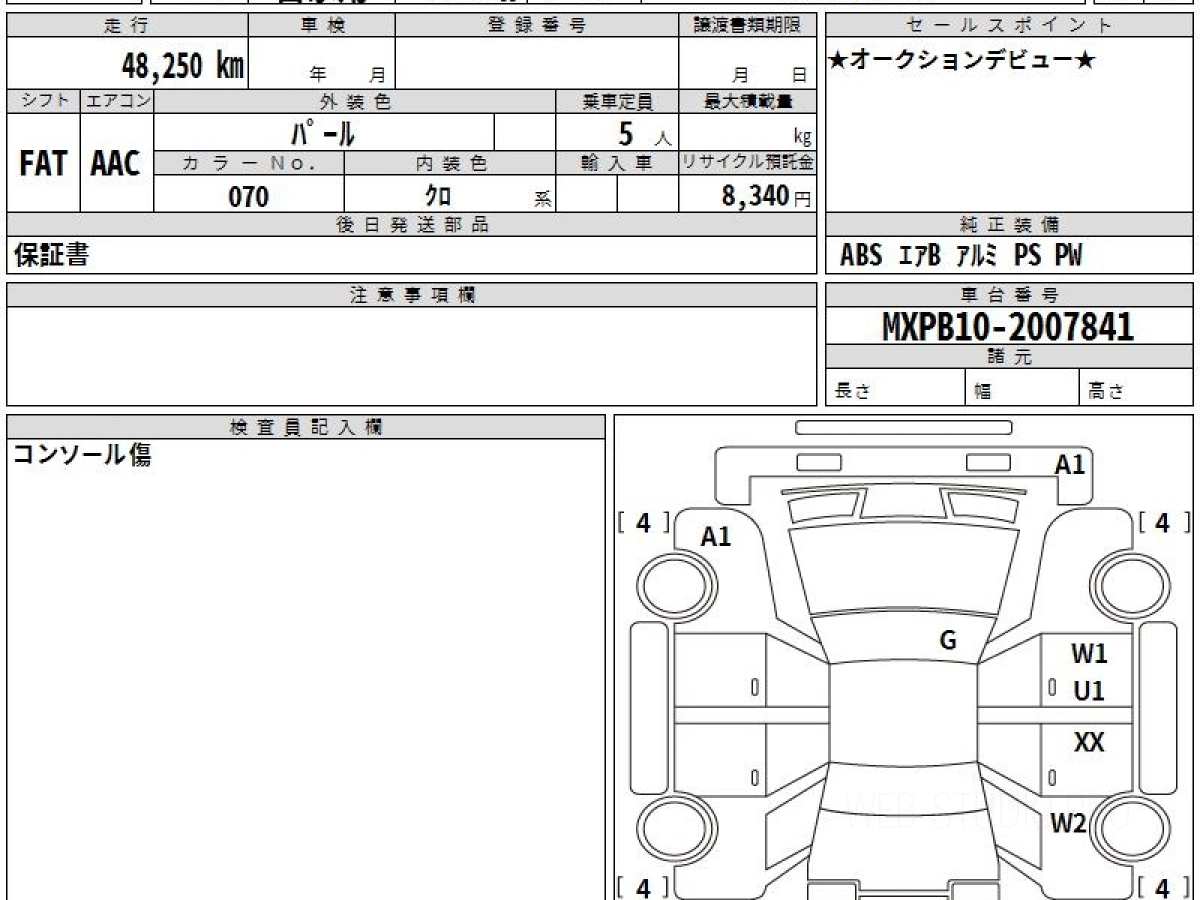Click the W2 damage mark on the diagram
Viewport: 1200px width, 900px height.
[1068, 824]
